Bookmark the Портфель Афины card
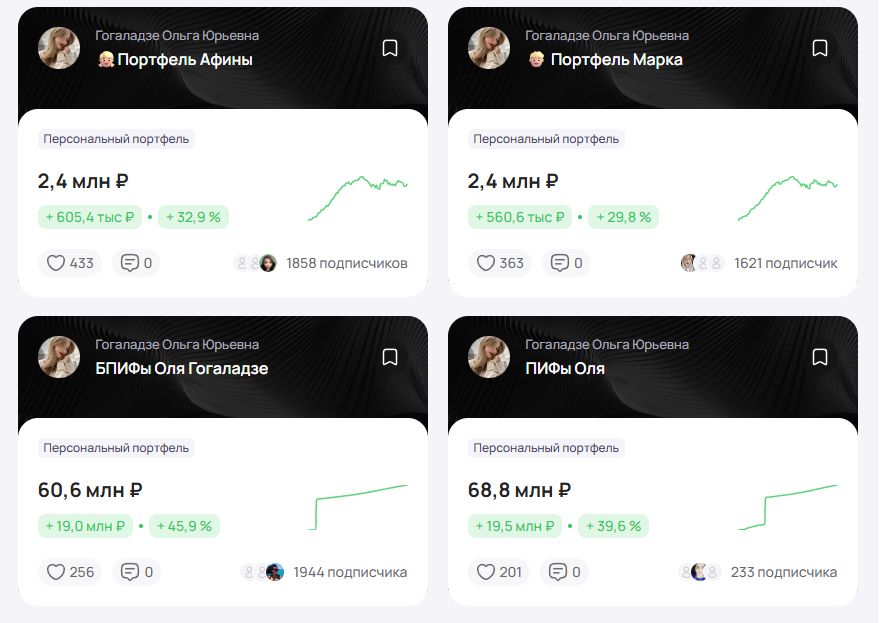The image size is (883, 623). 390,48
